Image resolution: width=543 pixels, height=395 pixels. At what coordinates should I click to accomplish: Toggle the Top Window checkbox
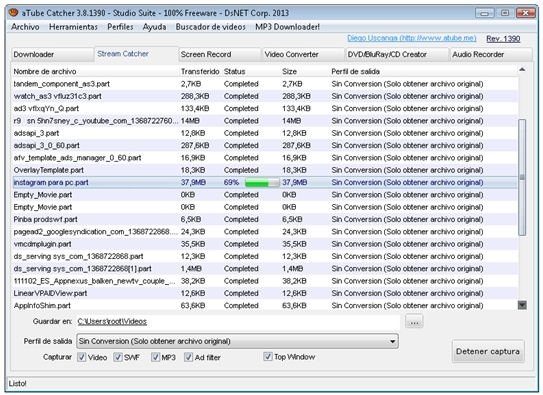point(268,357)
